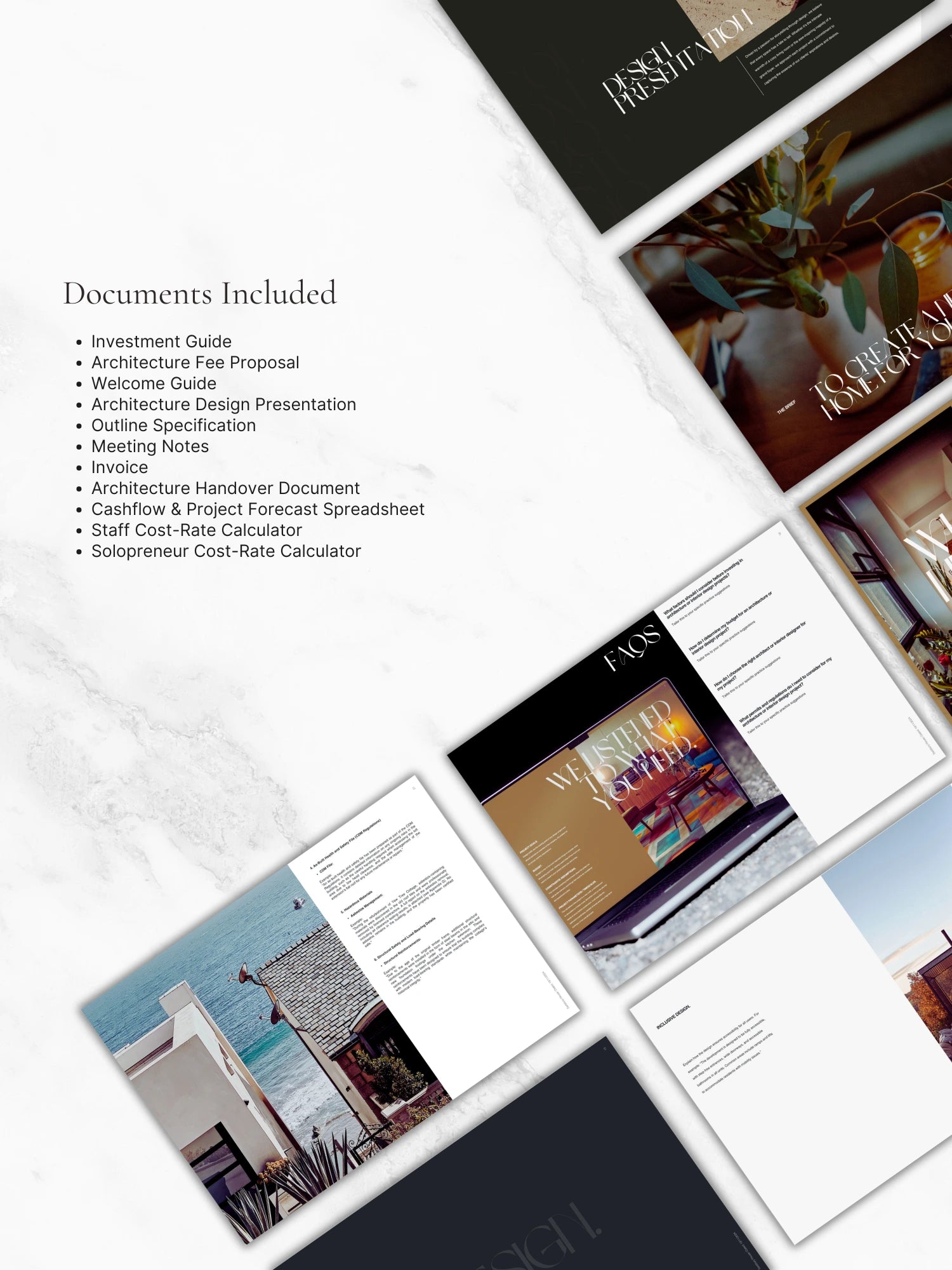Select "Staff Cost-Rate Calculator" in the list
The width and height of the screenshot is (952, 1270).
[x=196, y=530]
